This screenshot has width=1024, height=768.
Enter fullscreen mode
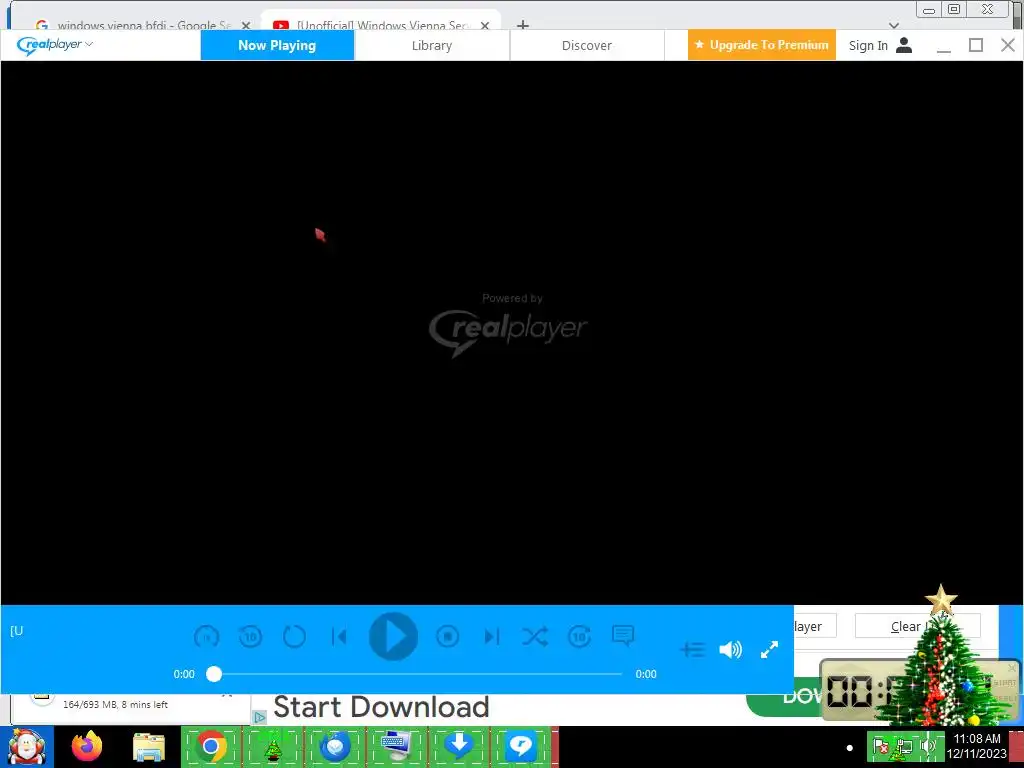[769, 649]
